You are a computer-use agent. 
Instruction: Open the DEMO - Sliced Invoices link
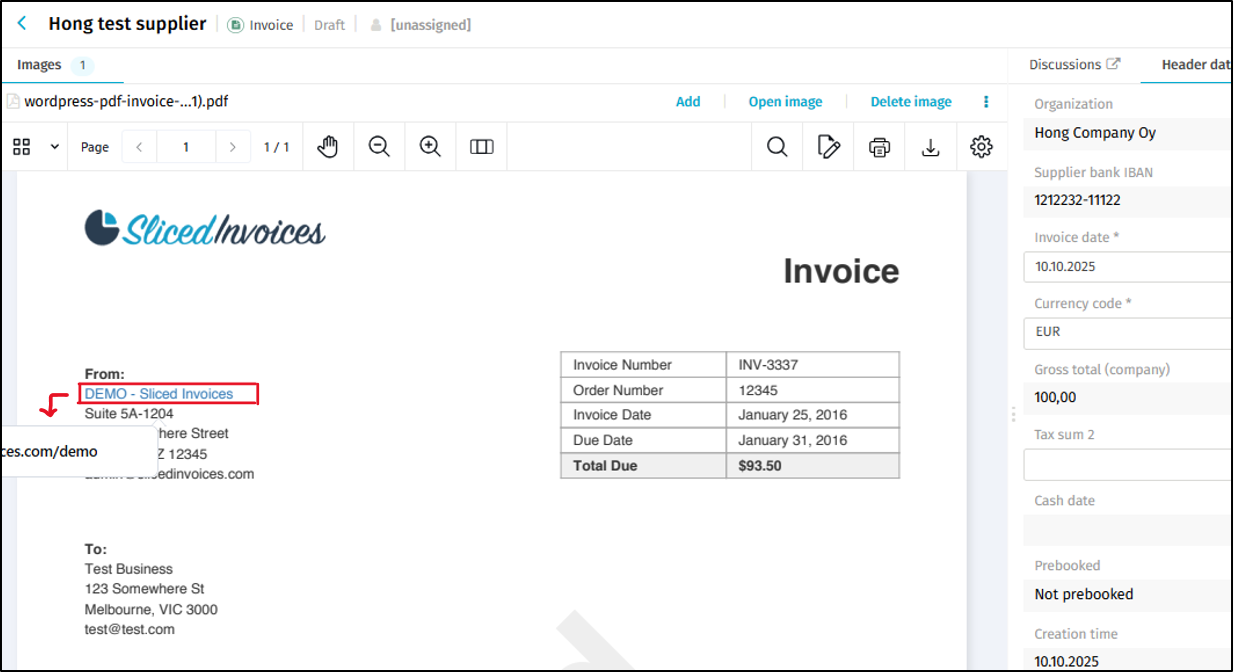pos(159,394)
